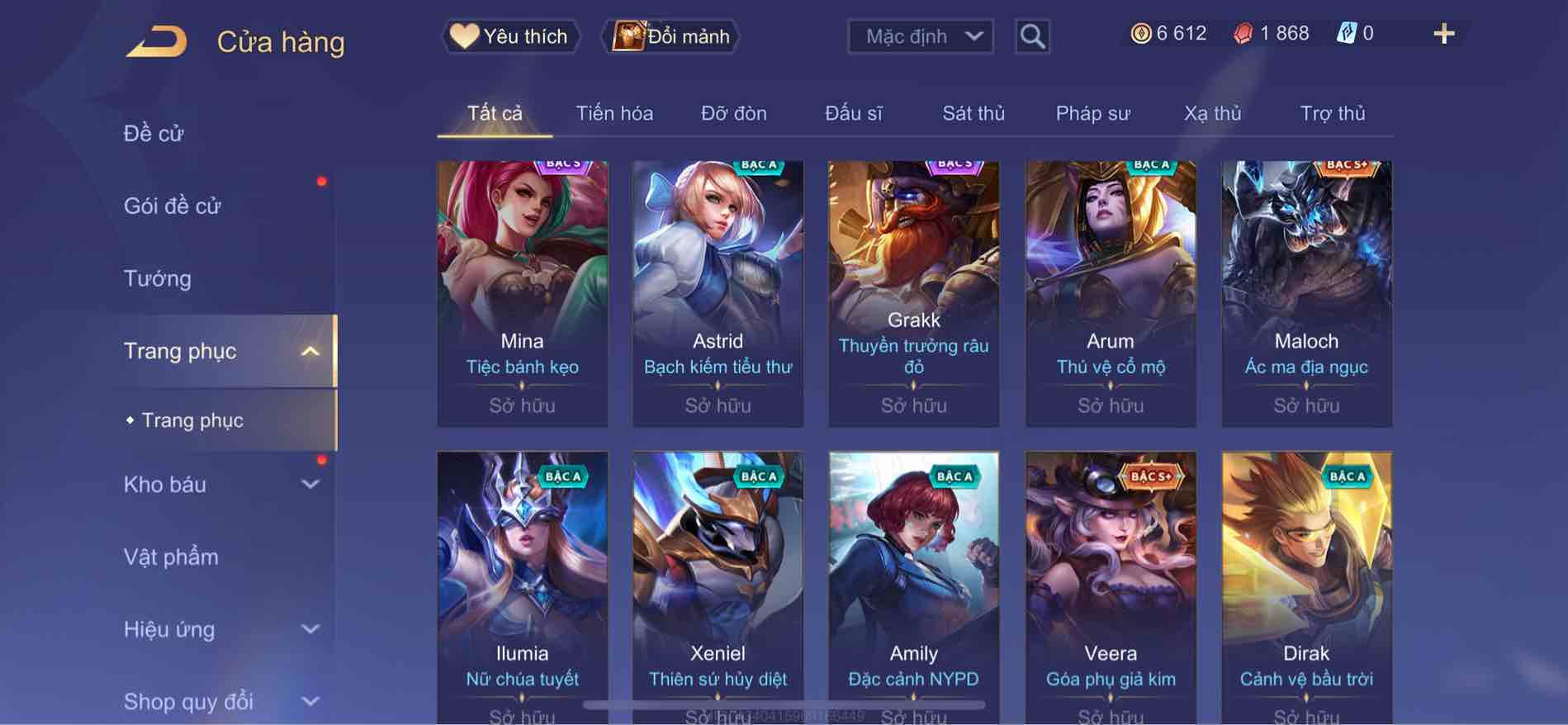Expand Shop quy đổi section

tap(310, 702)
